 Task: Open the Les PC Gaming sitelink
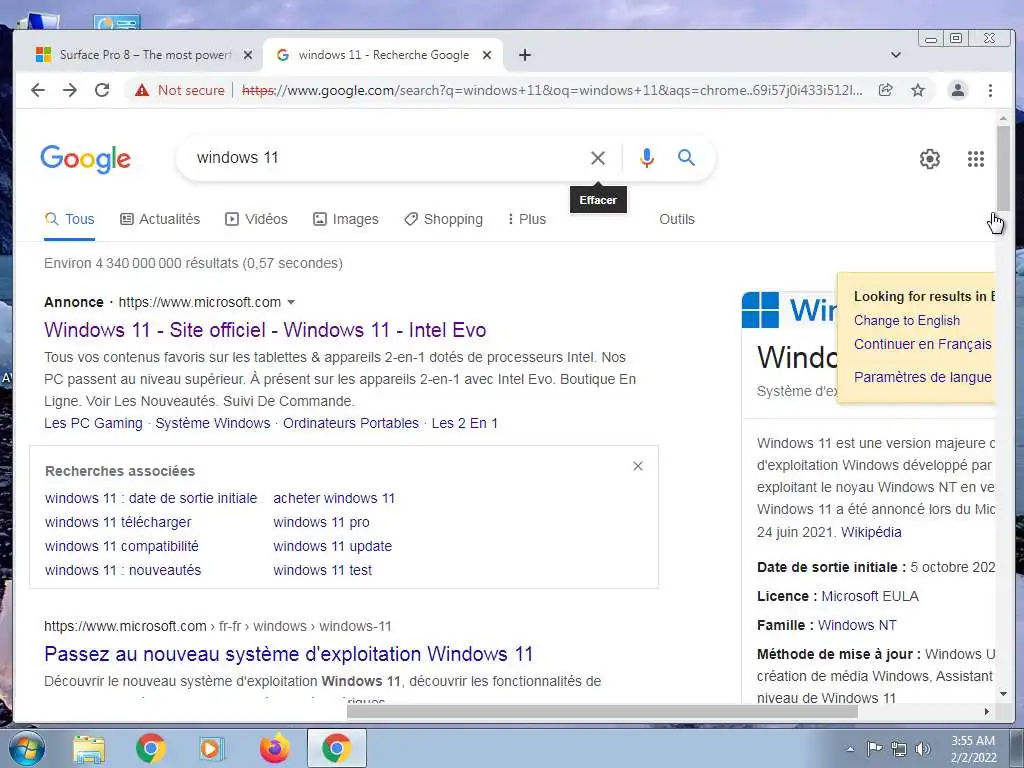pos(93,423)
